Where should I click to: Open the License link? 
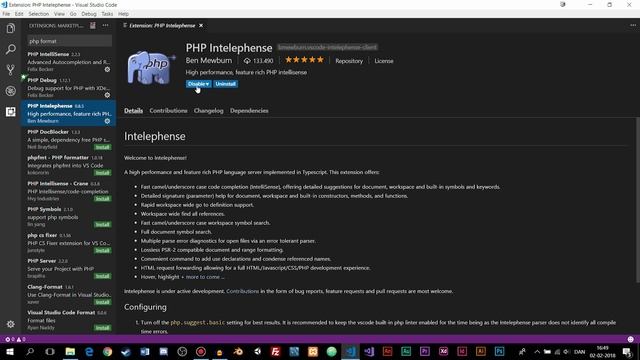pyautogui.click(x=384, y=61)
